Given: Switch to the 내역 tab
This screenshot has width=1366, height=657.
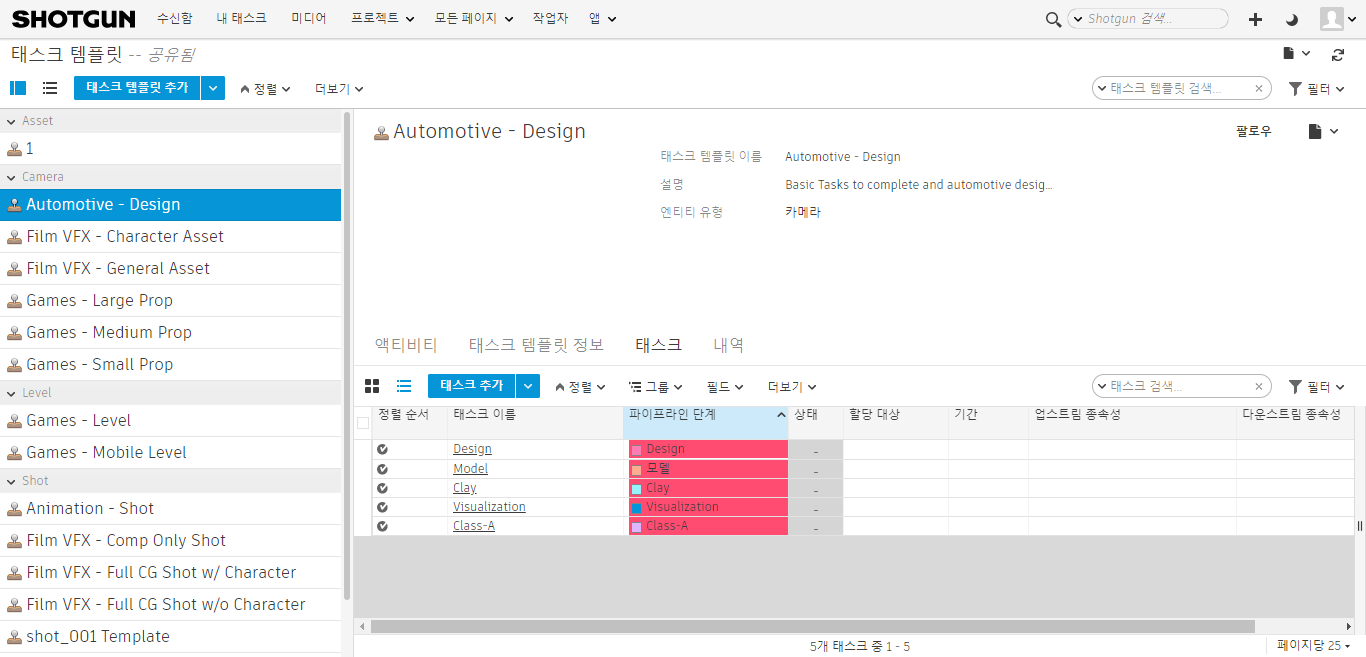Looking at the screenshot, I should pyautogui.click(x=728, y=345).
